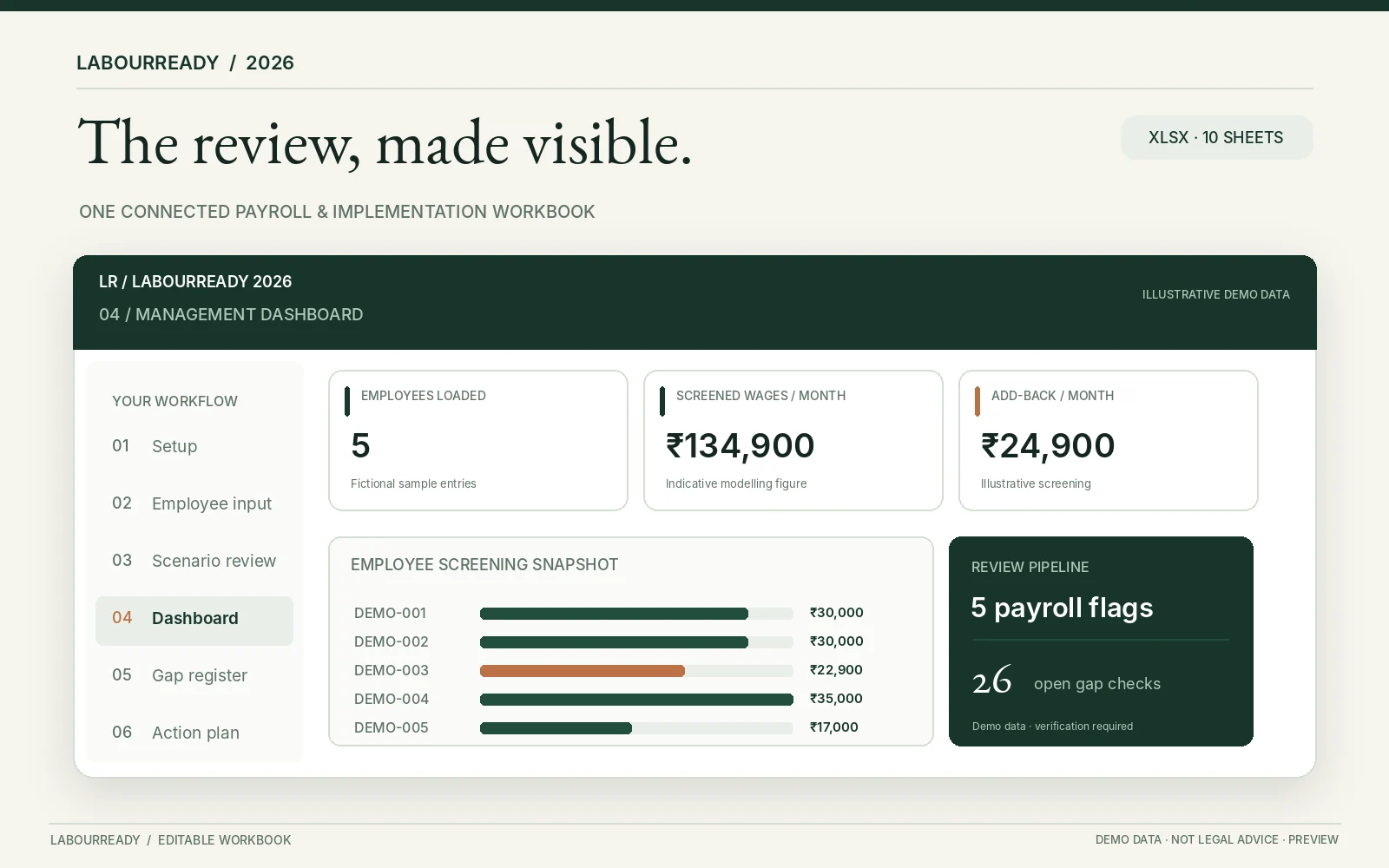The image size is (1389, 868).
Task: Click the Add-Back / Month card
Action: click(x=1109, y=441)
